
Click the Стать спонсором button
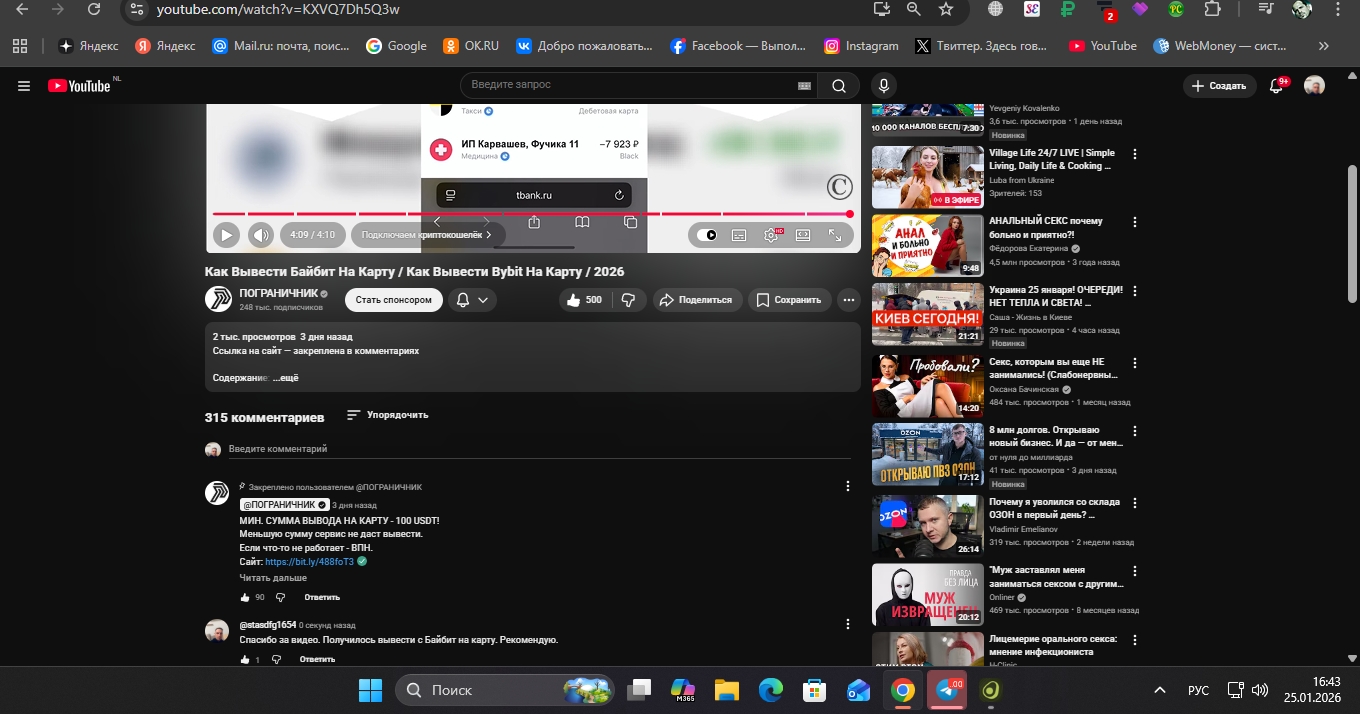394,300
